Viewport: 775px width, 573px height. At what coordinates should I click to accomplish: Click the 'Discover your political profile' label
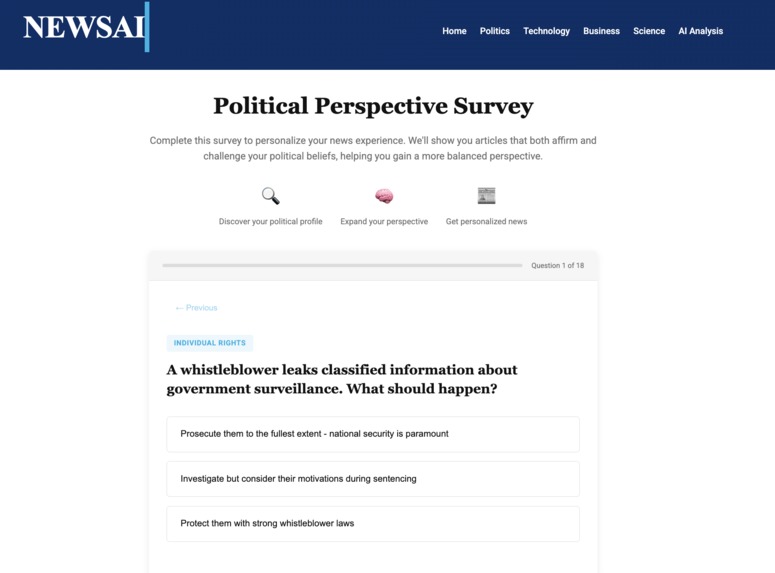pos(270,221)
